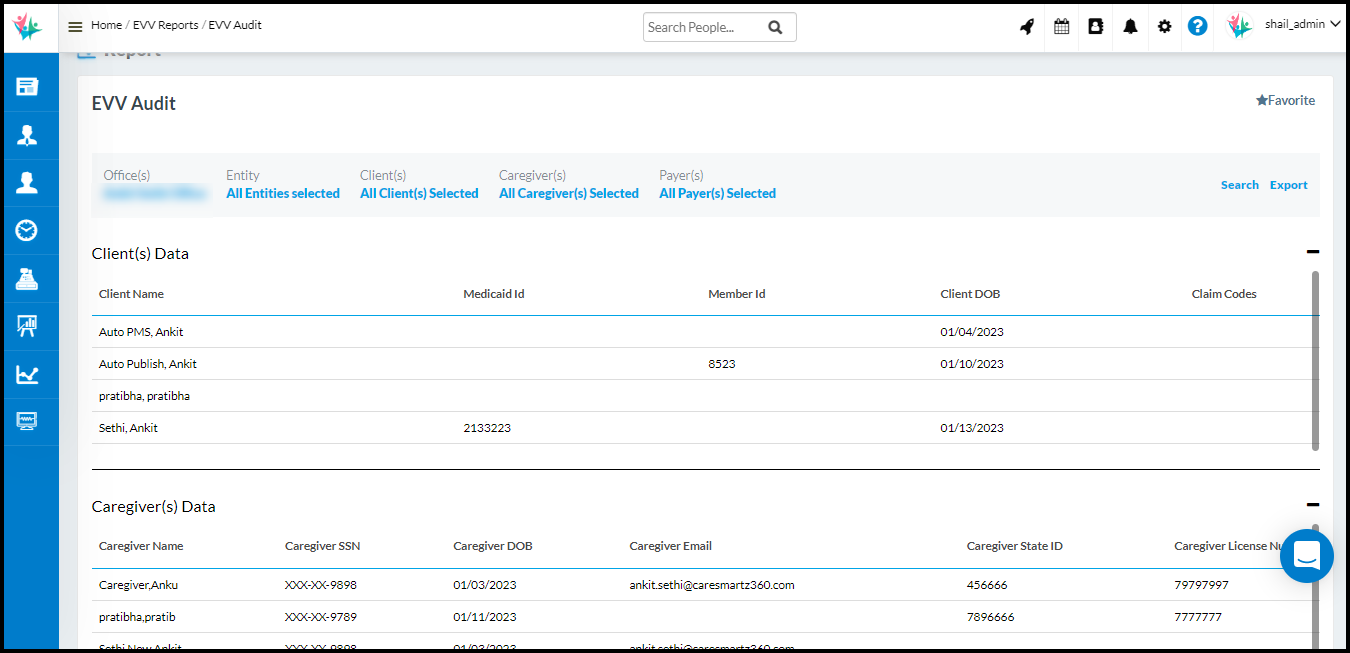Viewport: 1350px width, 653px height.
Task: Open the All Client(s) Selected filter
Action: pos(419,194)
